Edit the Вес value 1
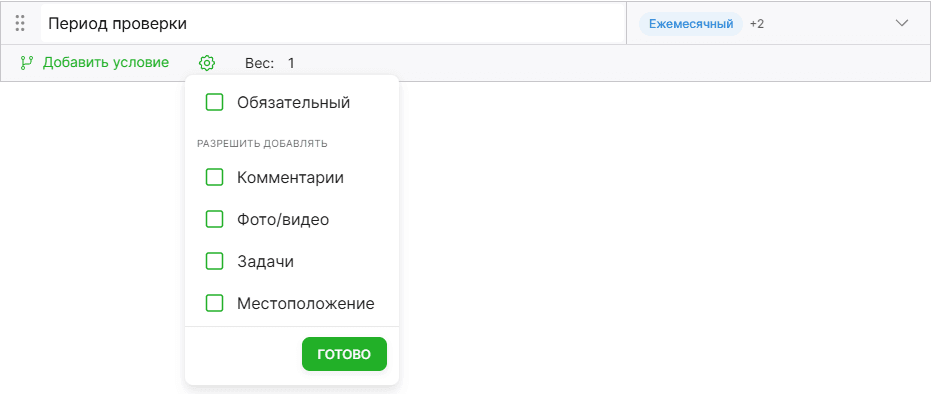931x394 pixels. [291, 63]
